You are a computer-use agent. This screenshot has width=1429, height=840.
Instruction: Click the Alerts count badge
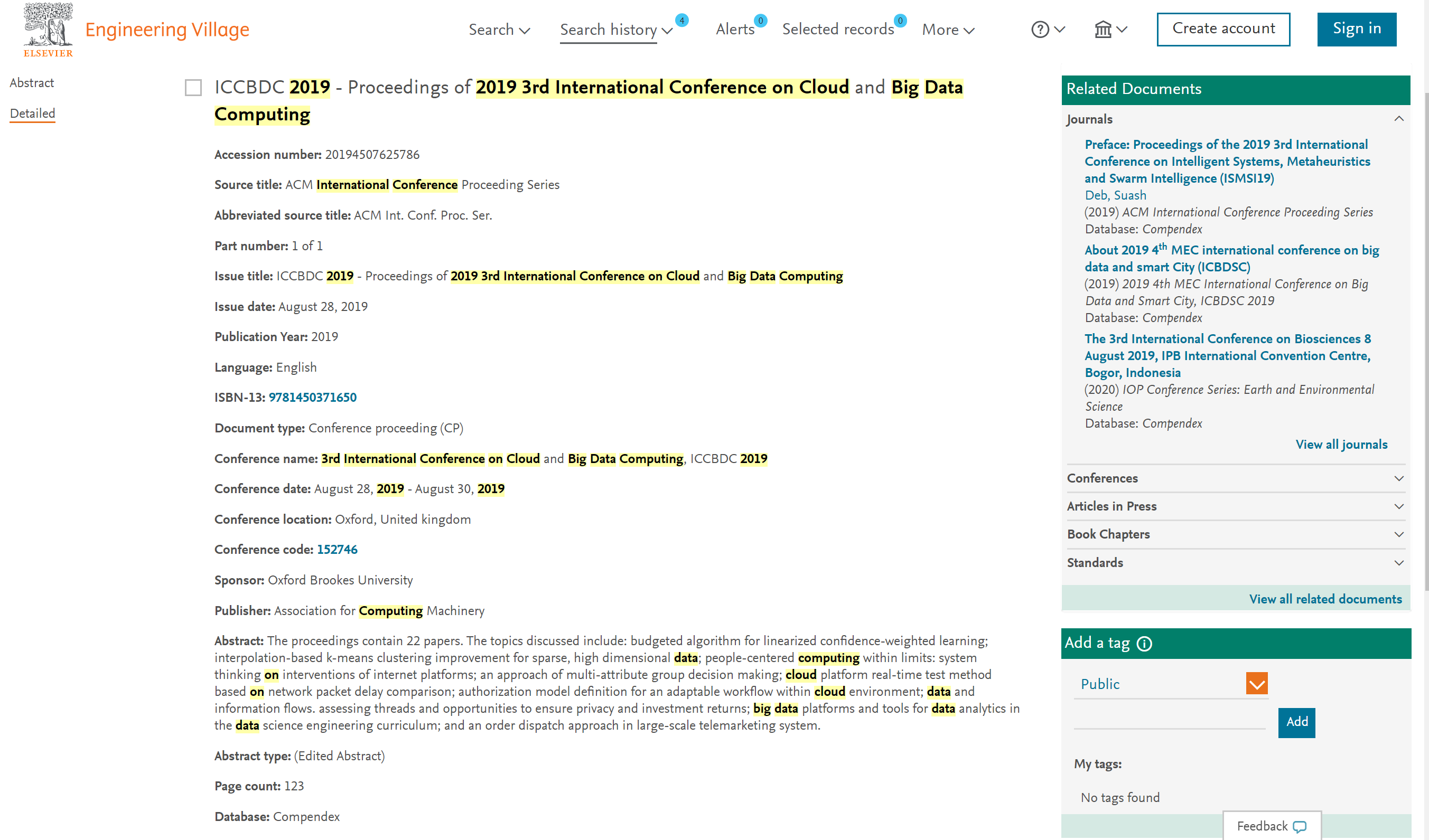(760, 21)
